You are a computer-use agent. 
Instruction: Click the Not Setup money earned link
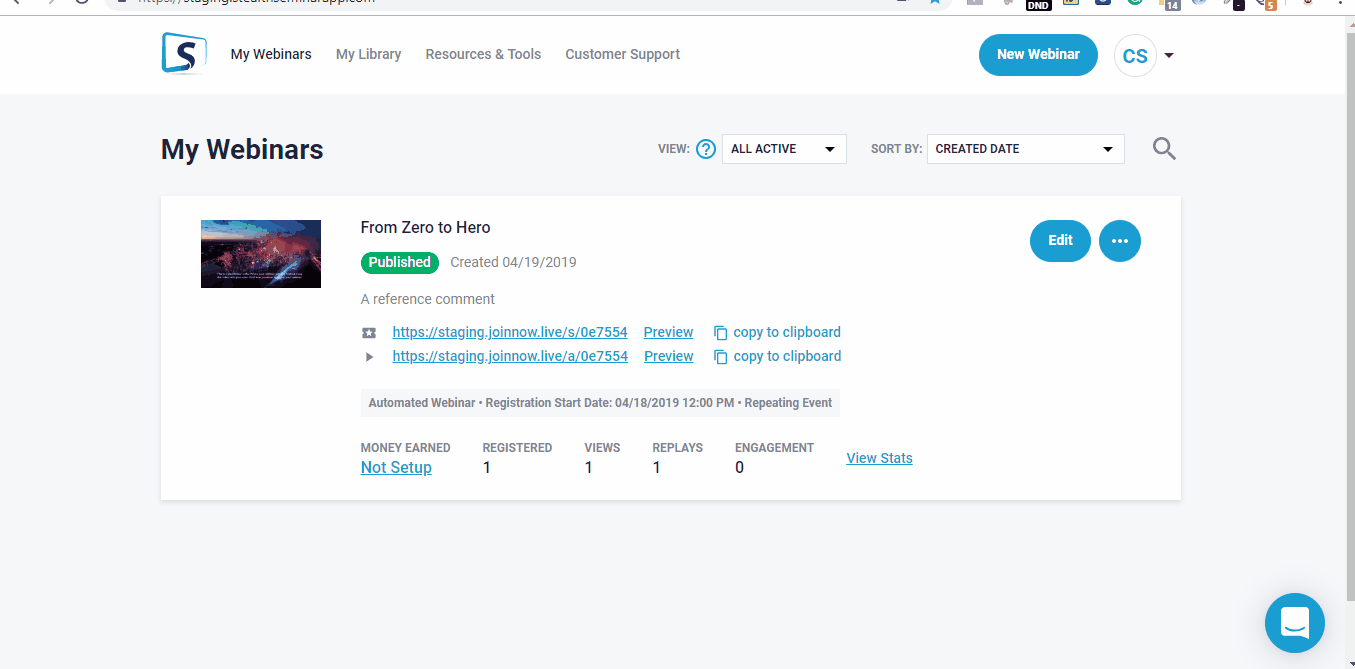396,467
